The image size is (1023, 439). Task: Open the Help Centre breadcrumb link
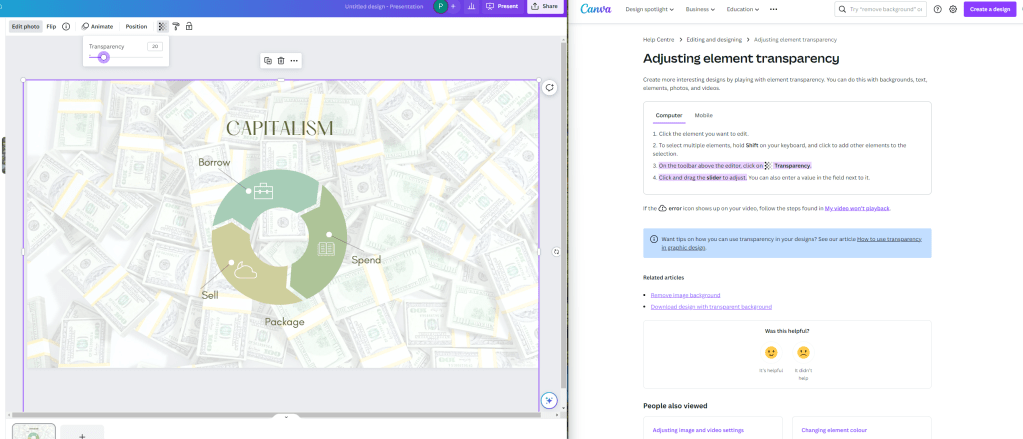click(658, 40)
